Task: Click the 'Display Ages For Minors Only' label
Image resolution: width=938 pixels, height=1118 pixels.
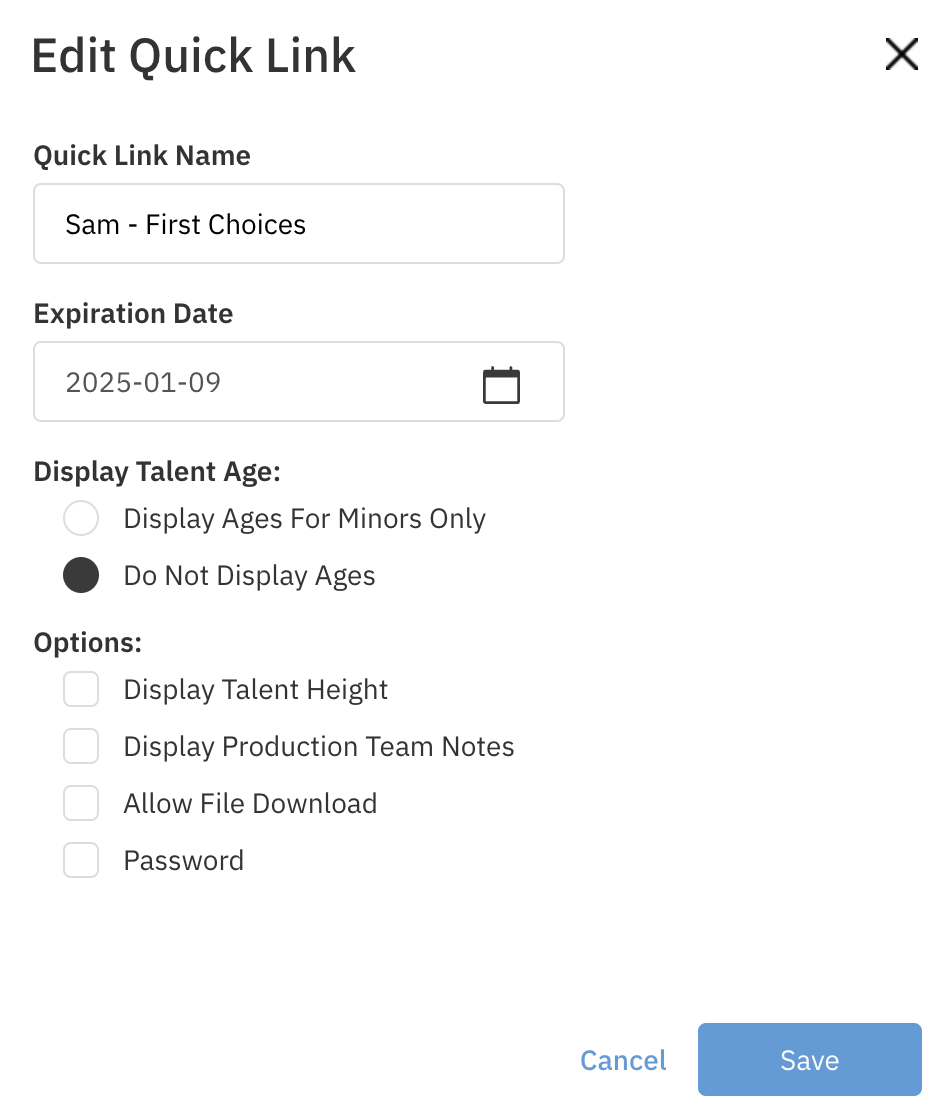Action: (304, 519)
